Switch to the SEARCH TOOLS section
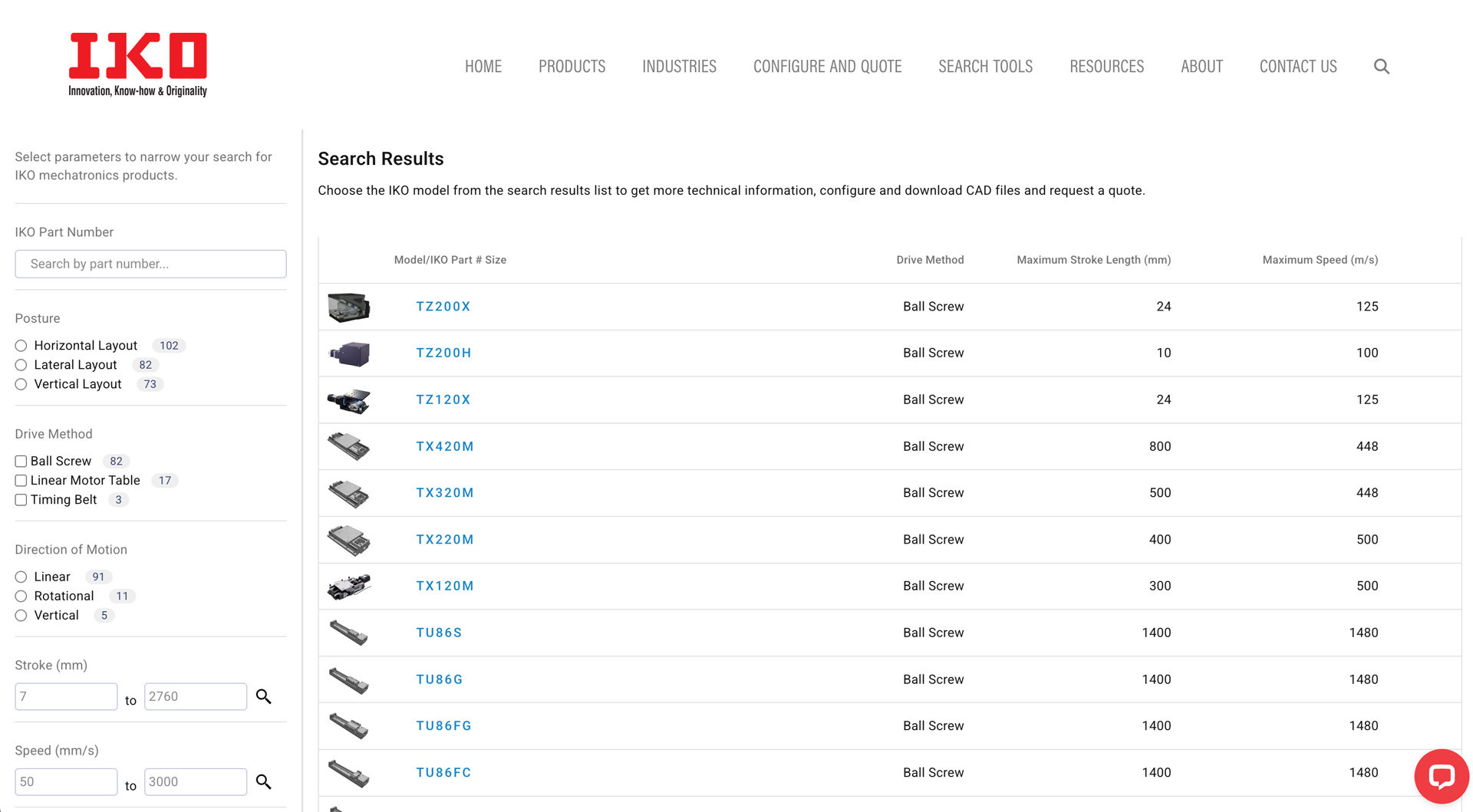This screenshot has width=1473, height=812. pos(985,66)
